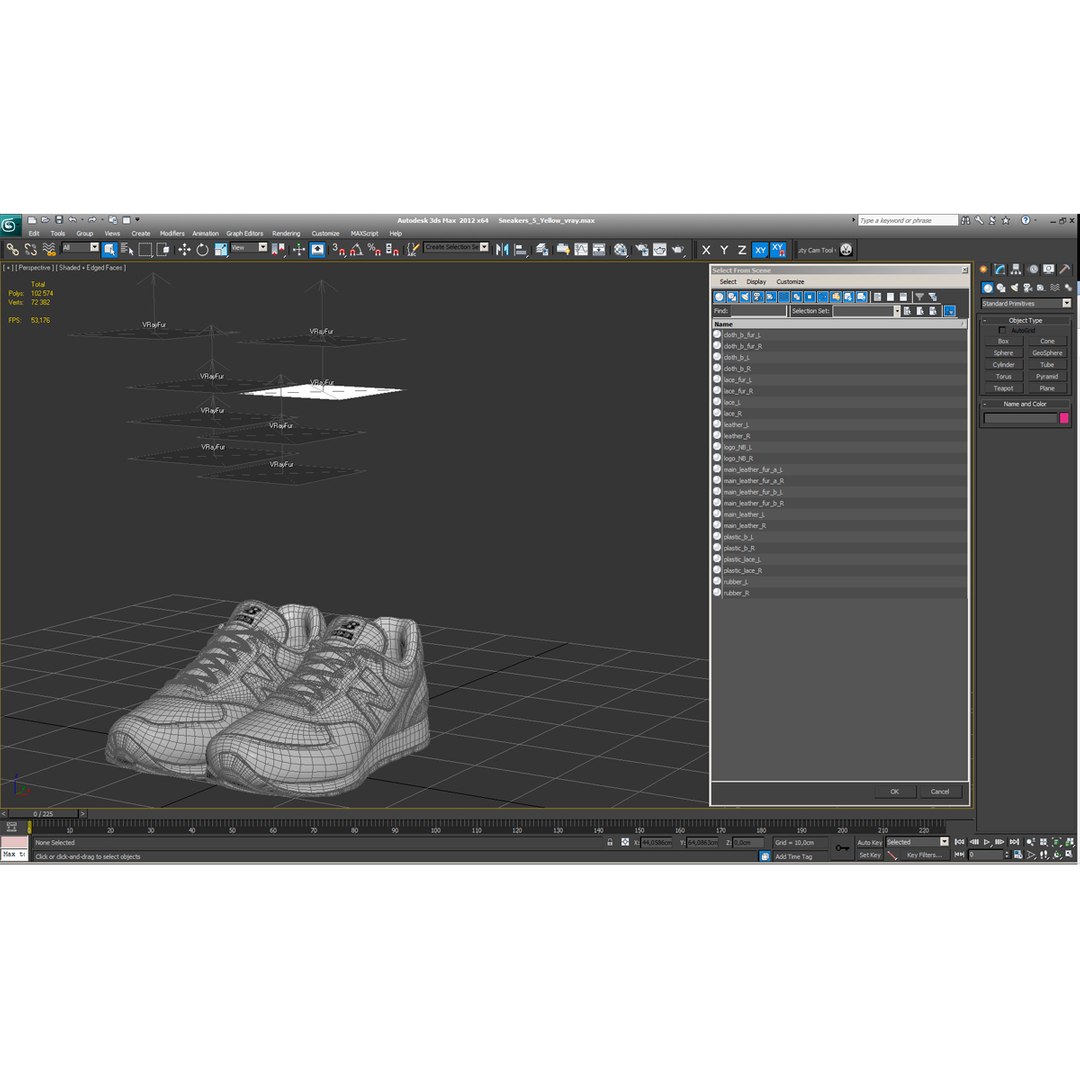Toggle XY axis constraint button
Viewport: 1080px width, 1080px height.
(760, 250)
